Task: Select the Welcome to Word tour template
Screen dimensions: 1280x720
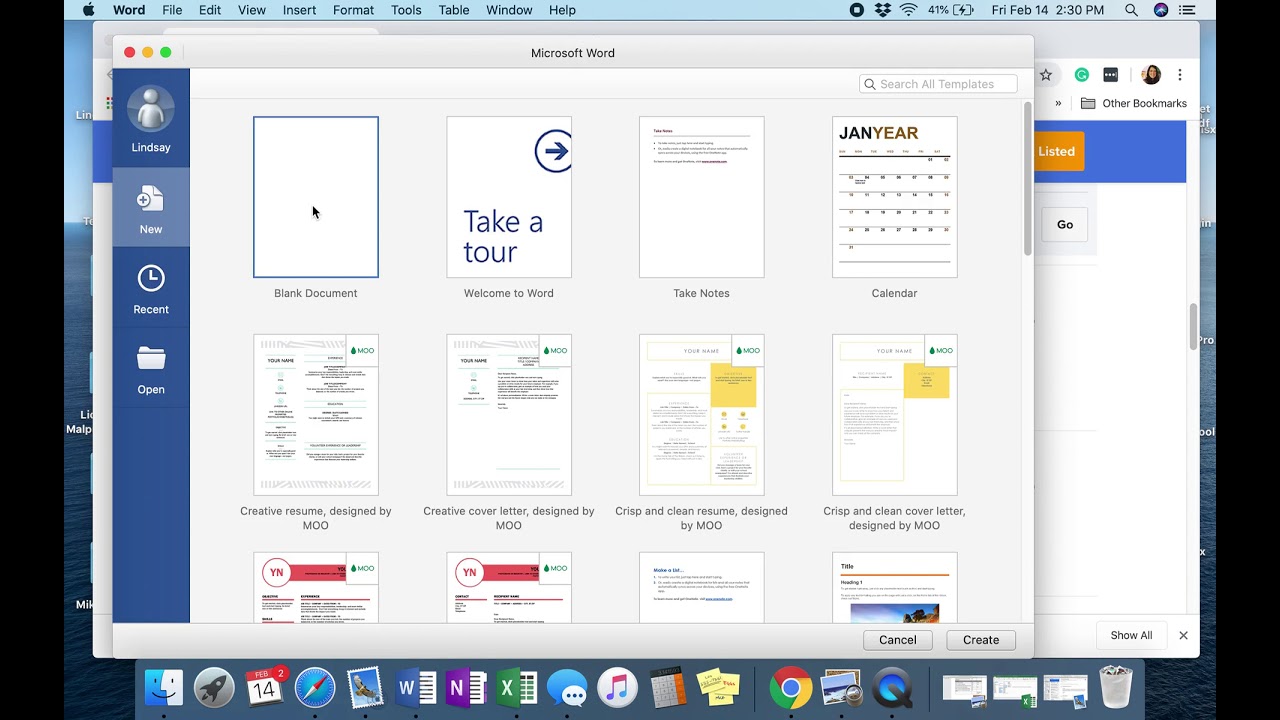Action: (509, 197)
